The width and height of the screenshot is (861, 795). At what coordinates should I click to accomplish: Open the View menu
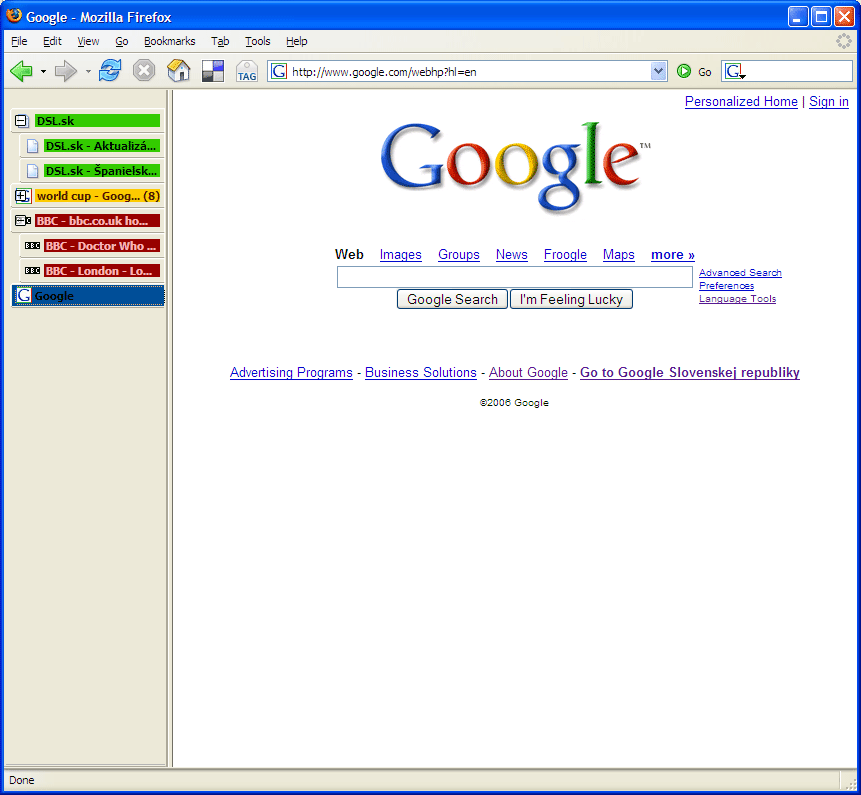click(x=88, y=41)
